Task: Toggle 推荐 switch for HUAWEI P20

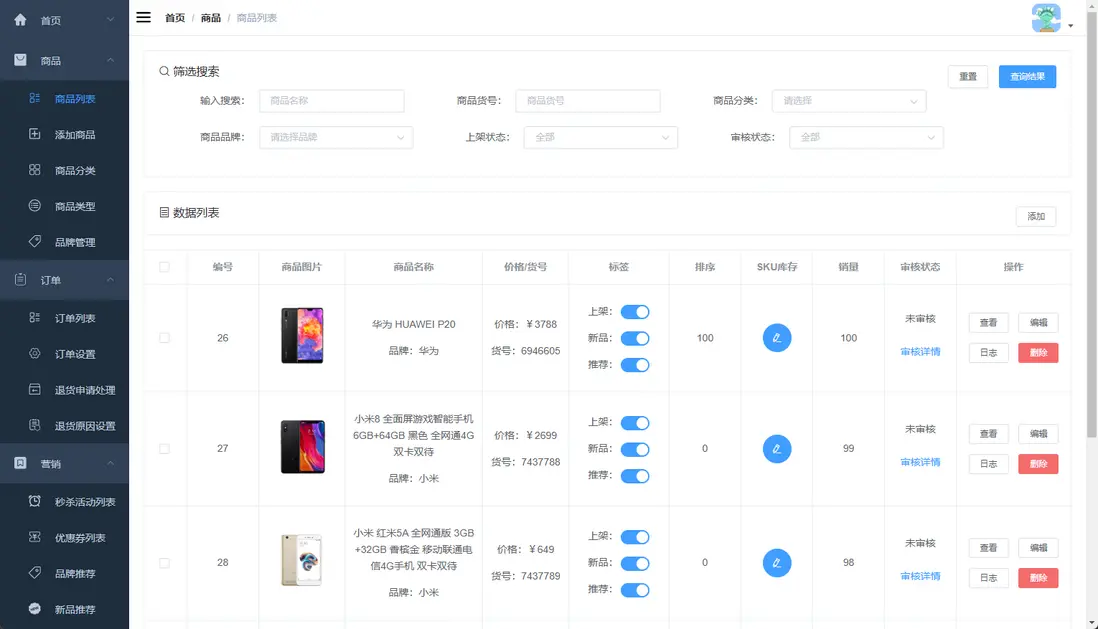Action: coord(635,365)
